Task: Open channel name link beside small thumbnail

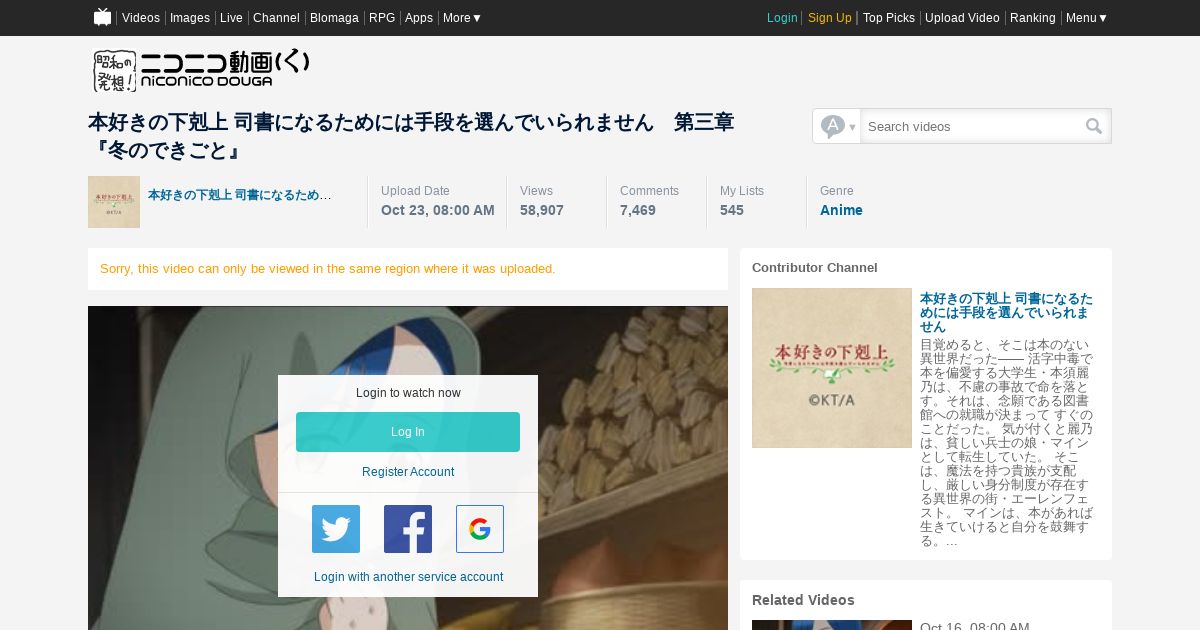Action: point(240,195)
